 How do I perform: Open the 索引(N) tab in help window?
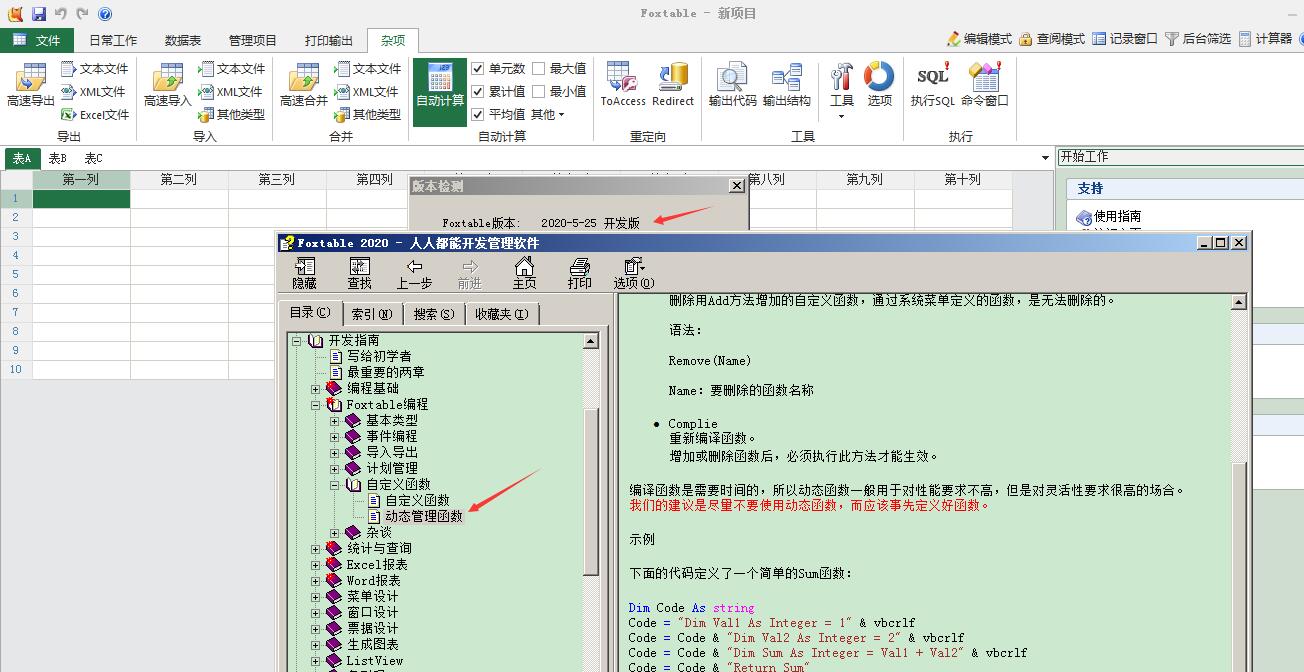[x=371, y=314]
